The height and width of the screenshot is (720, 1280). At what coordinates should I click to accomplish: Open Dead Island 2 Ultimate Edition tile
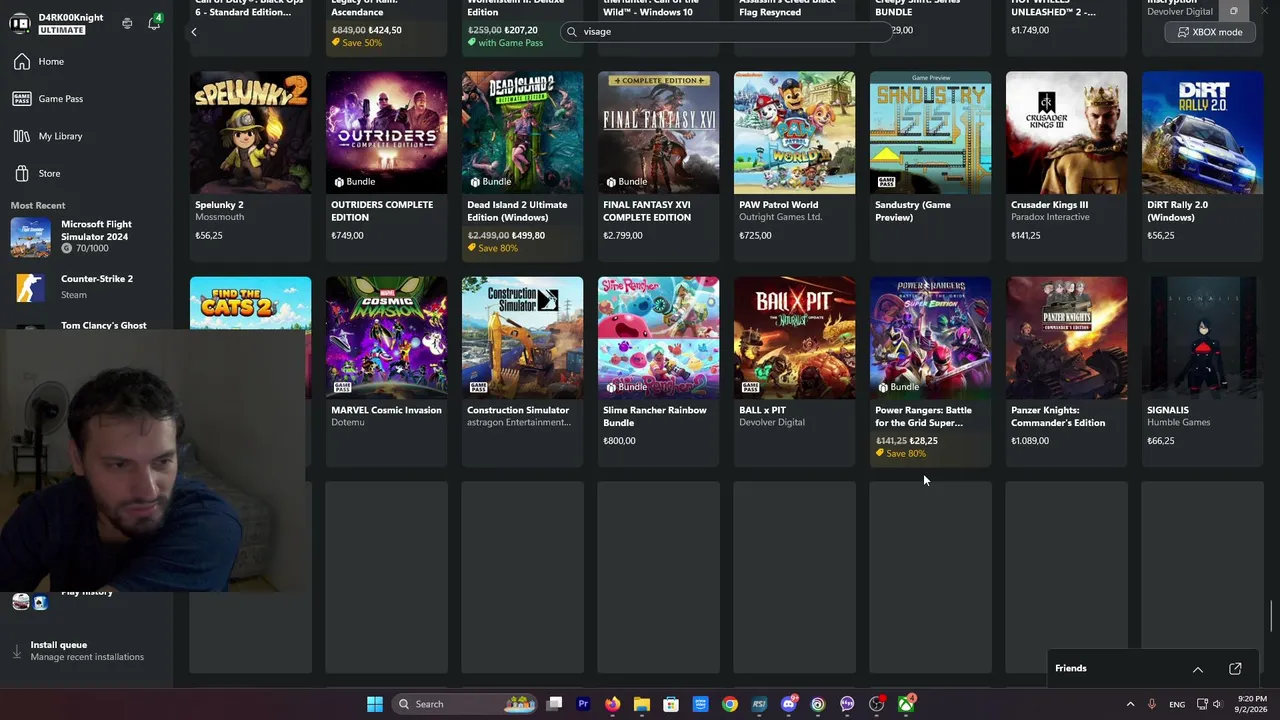(522, 166)
